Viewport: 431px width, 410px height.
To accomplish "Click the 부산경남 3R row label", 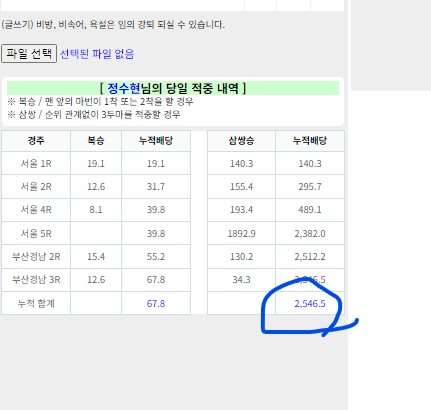I will [x=36, y=280].
